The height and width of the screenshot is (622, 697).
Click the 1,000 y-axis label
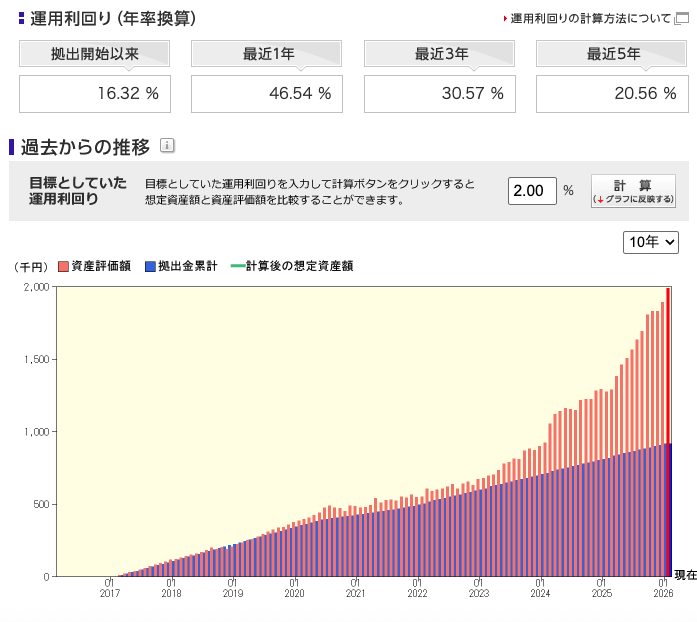click(36, 432)
